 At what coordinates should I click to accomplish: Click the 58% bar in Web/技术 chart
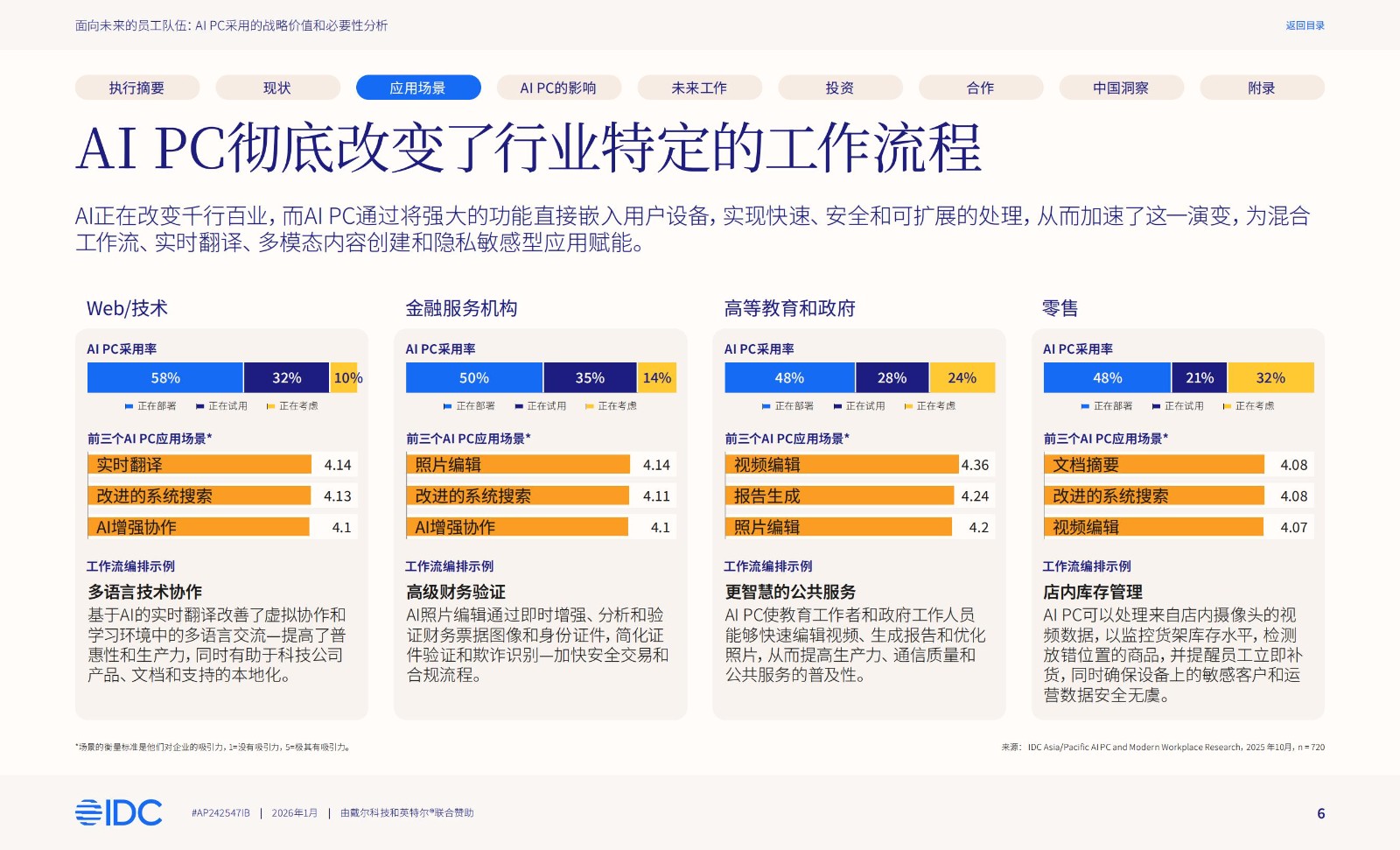[x=165, y=378]
